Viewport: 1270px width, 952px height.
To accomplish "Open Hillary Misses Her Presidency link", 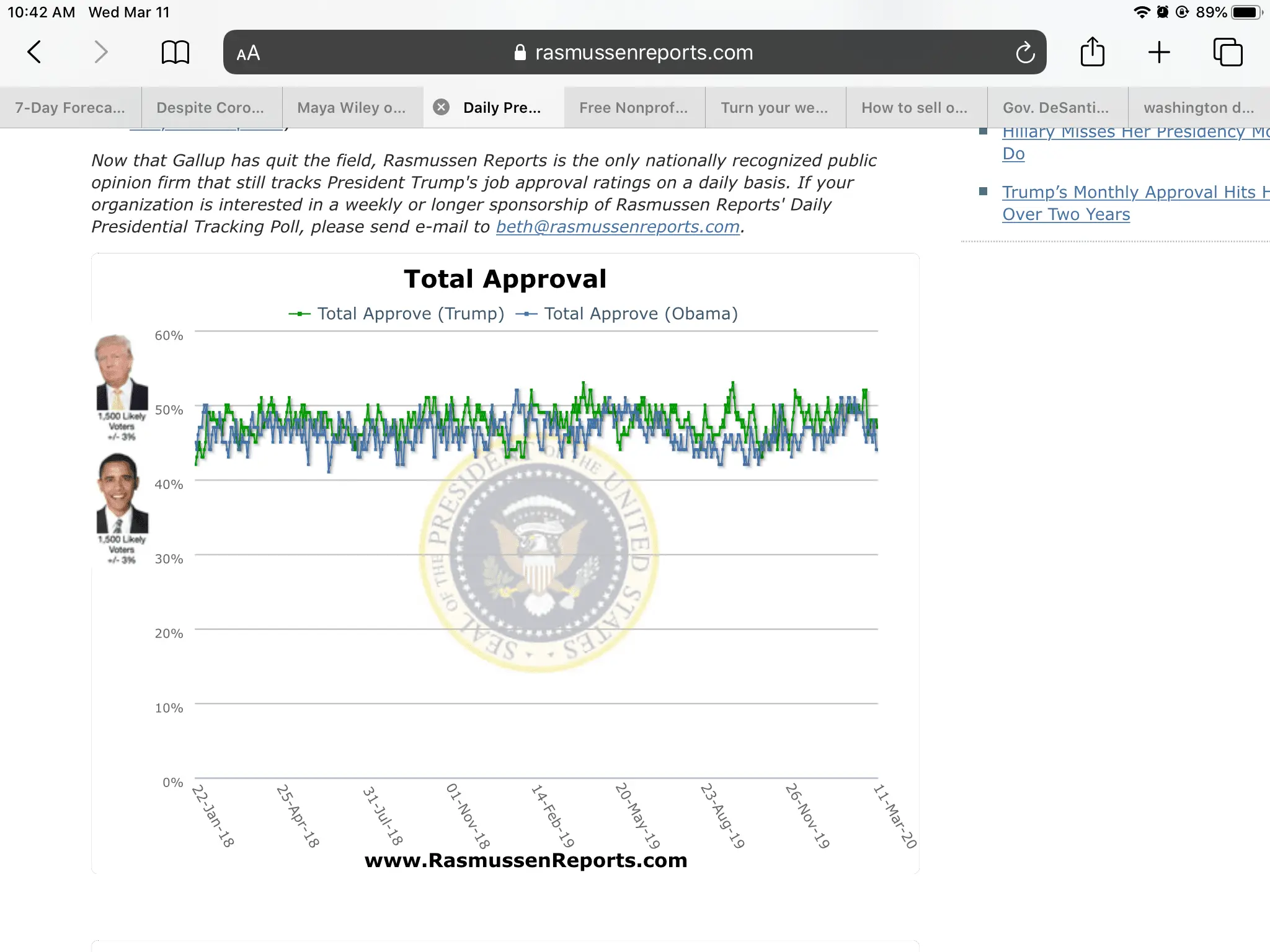I will pyautogui.click(x=1135, y=142).
